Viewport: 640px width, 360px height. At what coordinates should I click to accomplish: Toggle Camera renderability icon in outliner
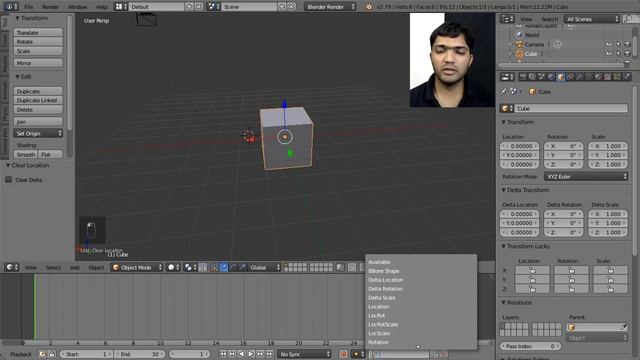(627, 44)
